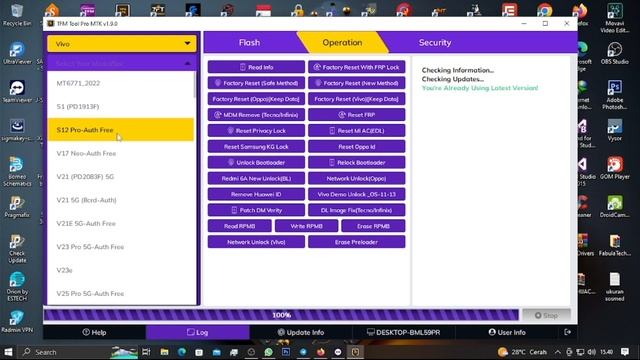Click the model list scrollbar
The image size is (640, 360).
coord(195,85)
